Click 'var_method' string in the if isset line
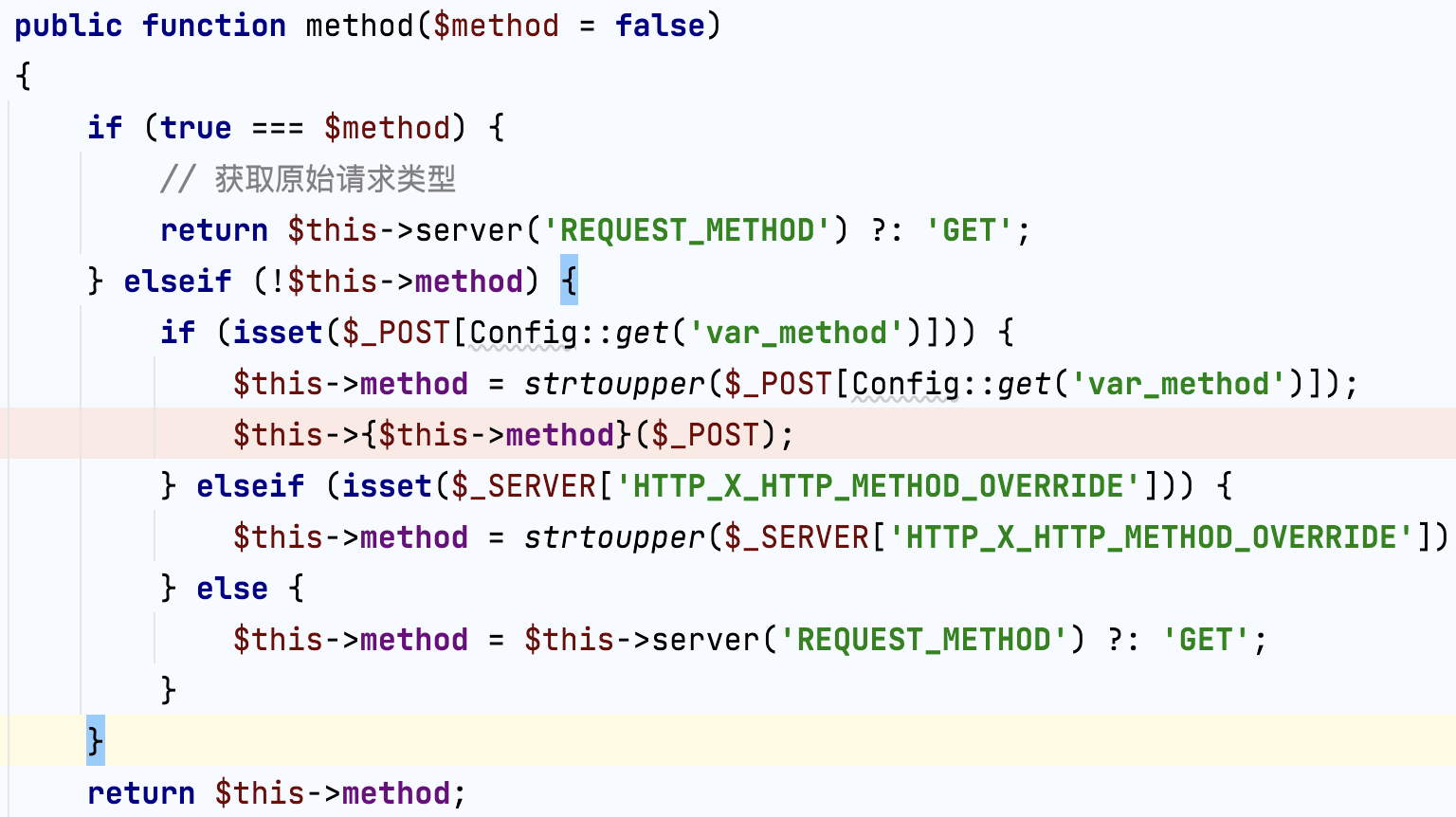 coord(796,333)
